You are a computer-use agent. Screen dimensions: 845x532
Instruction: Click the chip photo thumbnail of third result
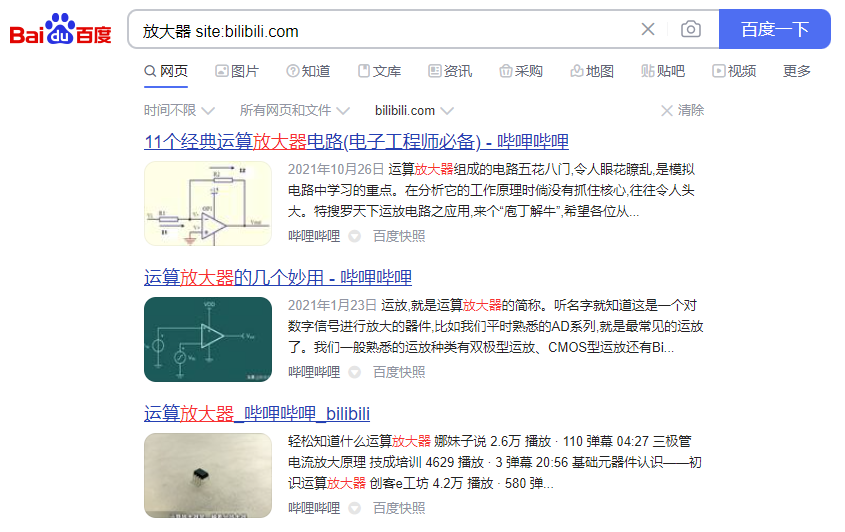[208, 475]
